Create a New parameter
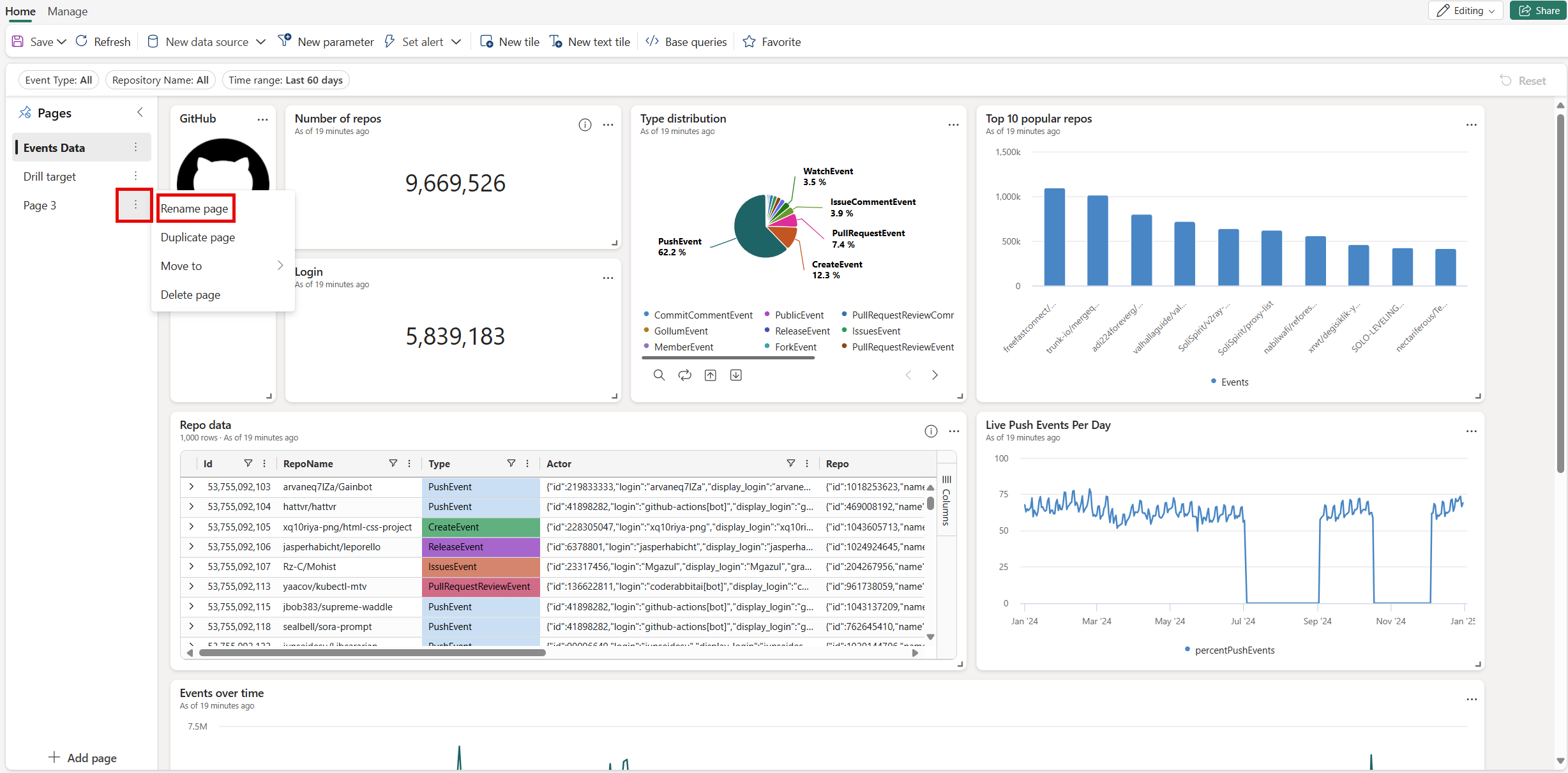 click(326, 41)
